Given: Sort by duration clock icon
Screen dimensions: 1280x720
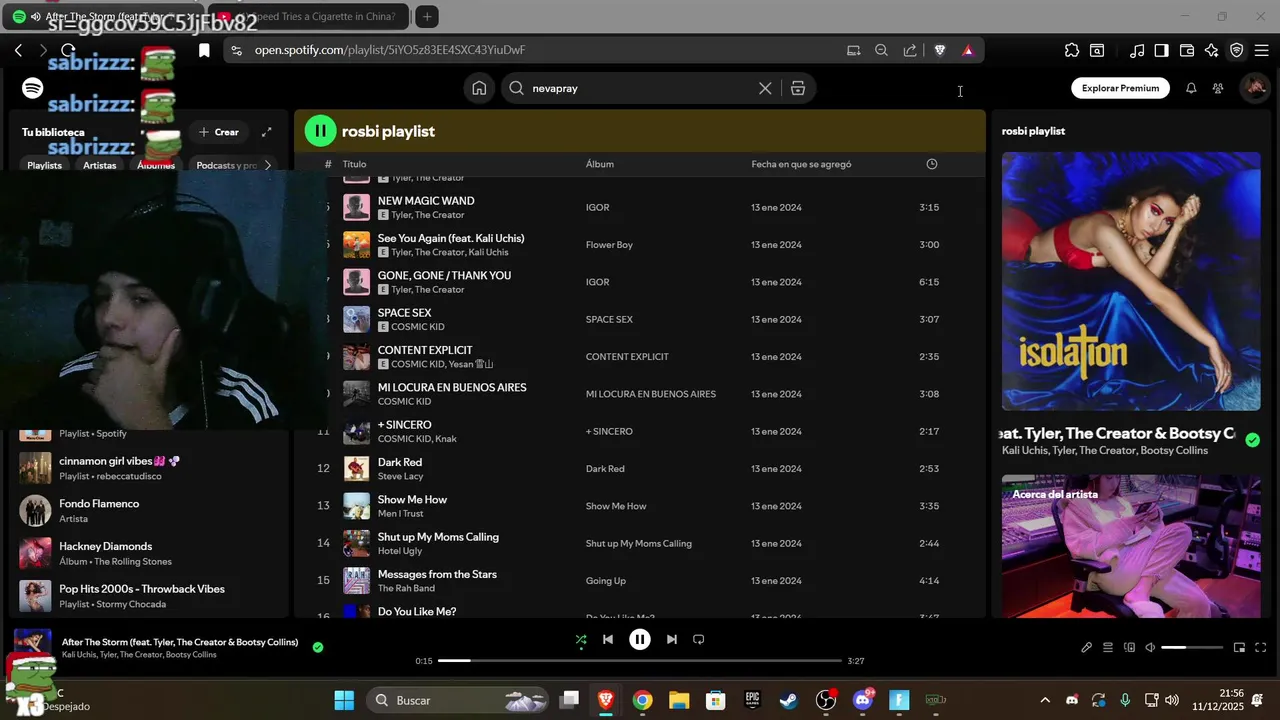Looking at the screenshot, I should click(932, 164).
